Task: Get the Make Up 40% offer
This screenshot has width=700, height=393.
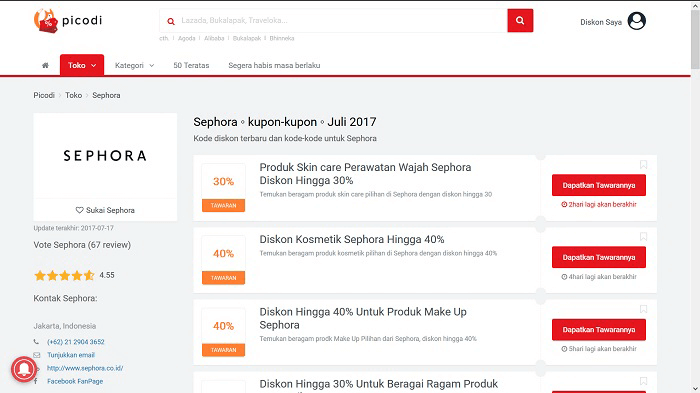Action: pyautogui.click(x=599, y=330)
